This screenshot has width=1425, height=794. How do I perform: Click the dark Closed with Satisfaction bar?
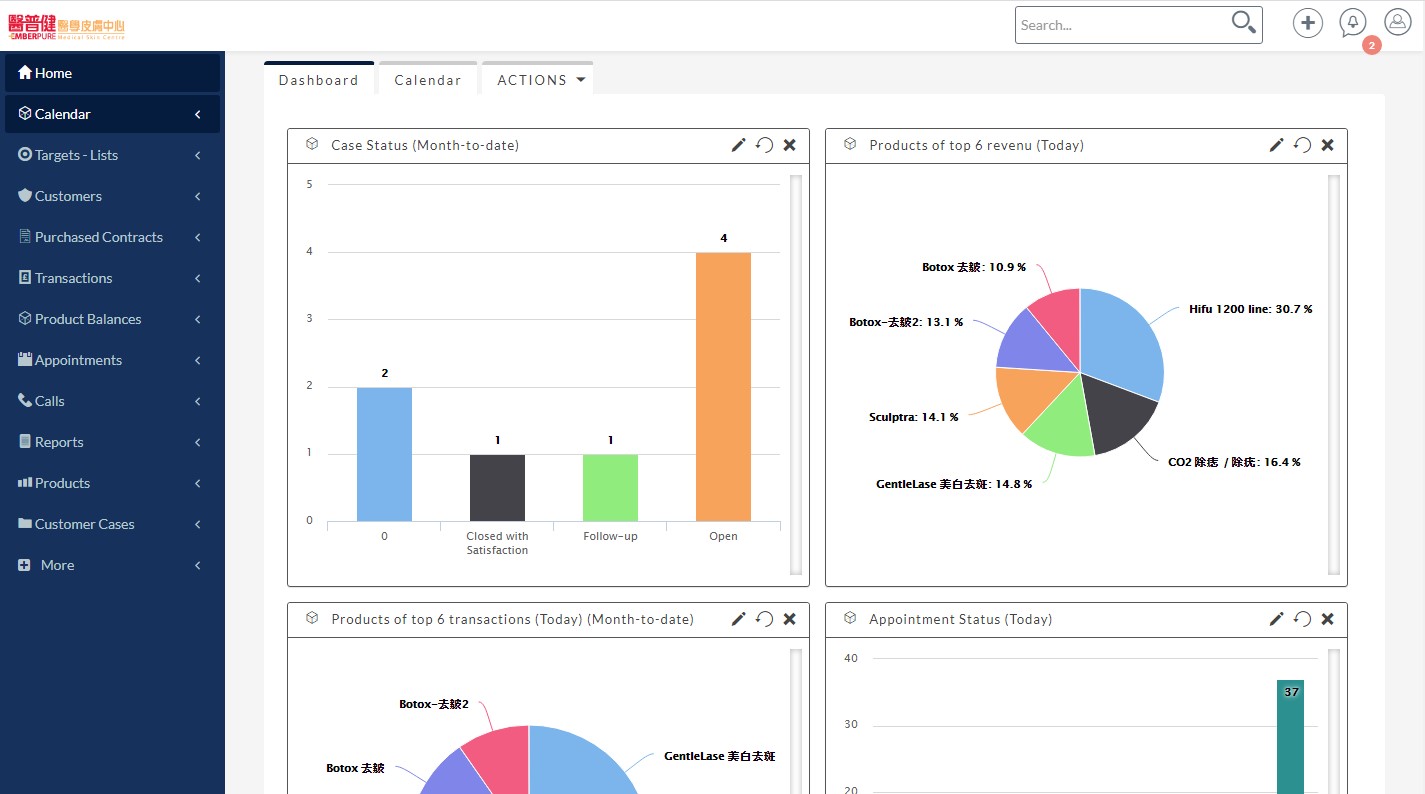(x=497, y=488)
